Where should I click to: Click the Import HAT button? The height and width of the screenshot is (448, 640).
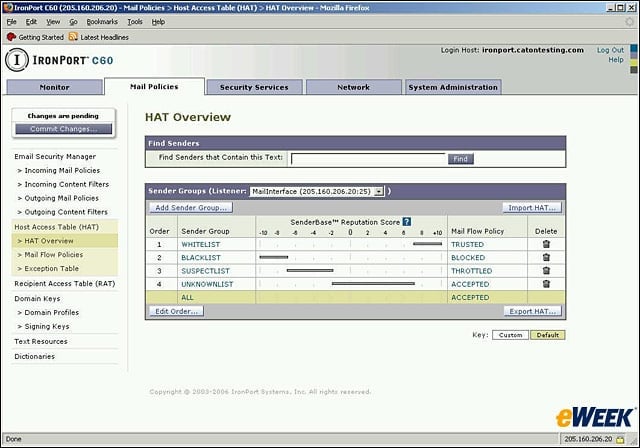coord(532,207)
